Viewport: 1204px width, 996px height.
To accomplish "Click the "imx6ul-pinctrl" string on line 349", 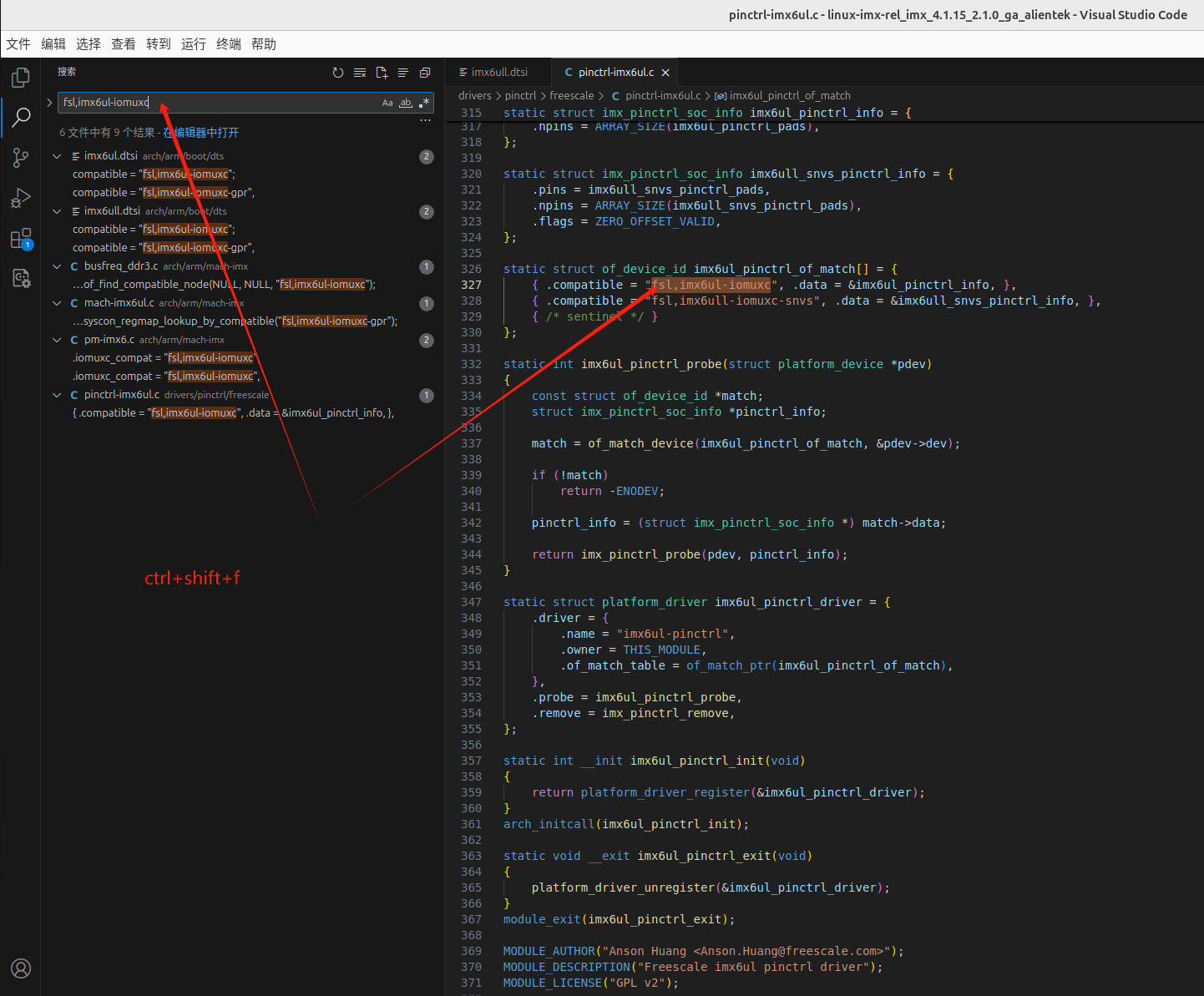I will (x=672, y=634).
